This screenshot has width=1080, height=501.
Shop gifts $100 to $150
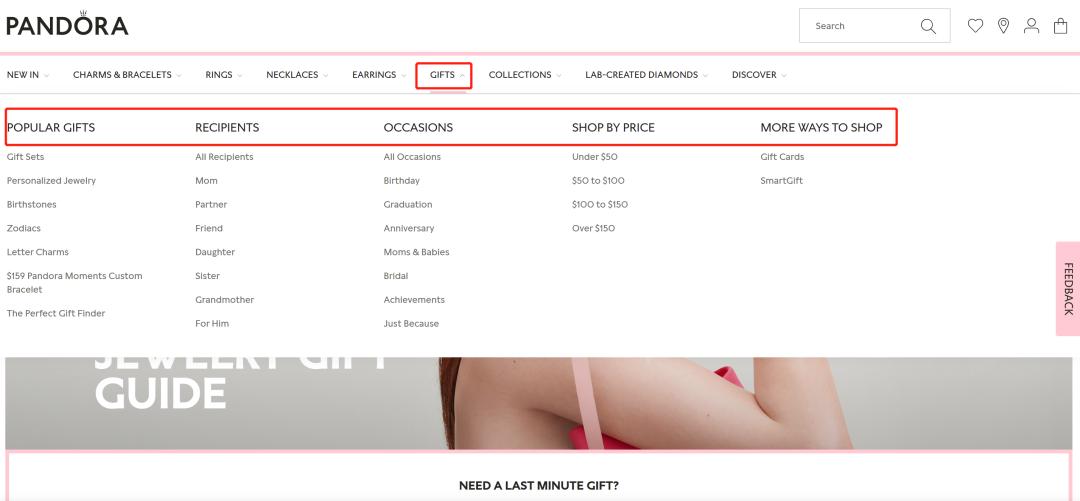(600, 205)
